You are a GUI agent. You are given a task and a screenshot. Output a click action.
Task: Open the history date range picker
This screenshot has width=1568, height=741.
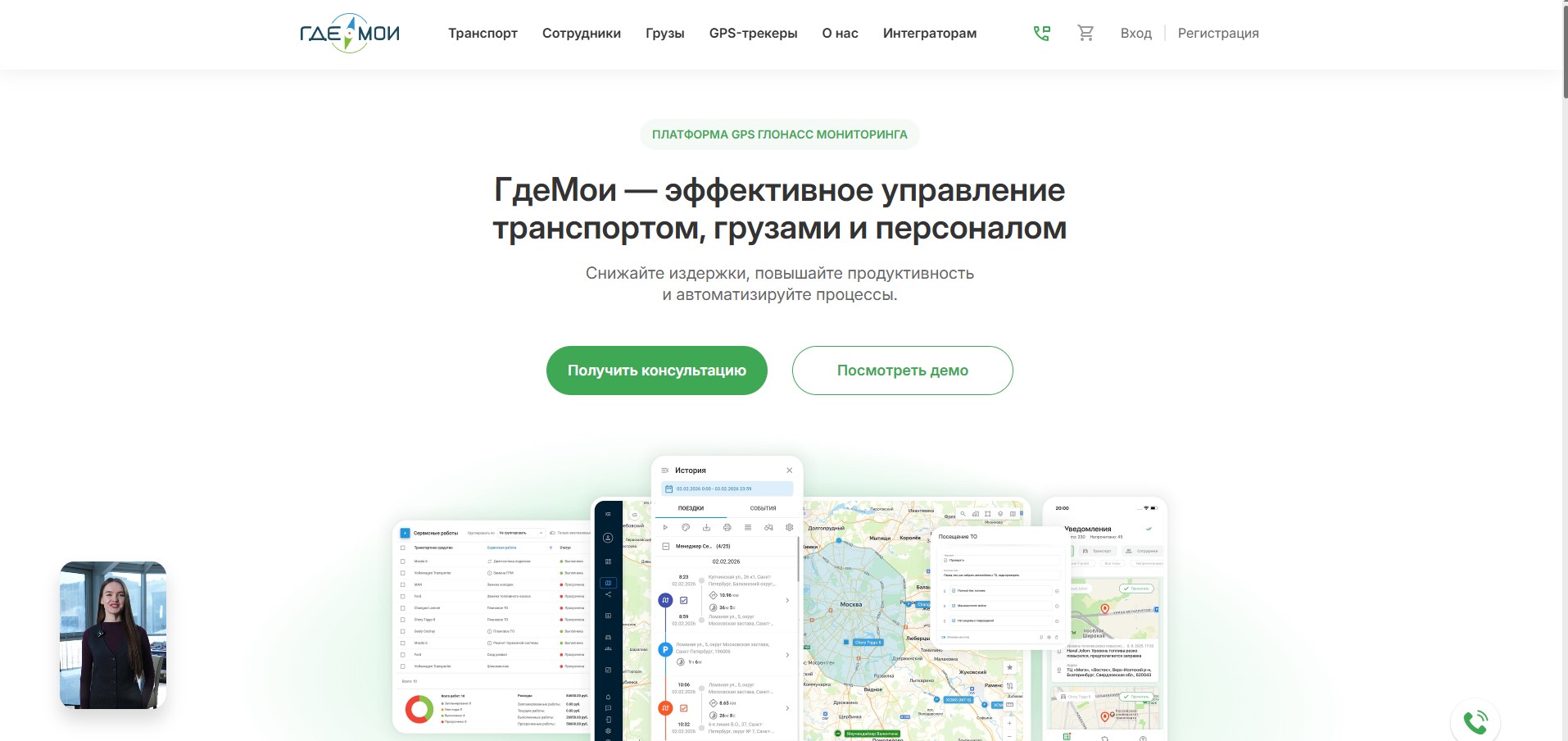727,489
